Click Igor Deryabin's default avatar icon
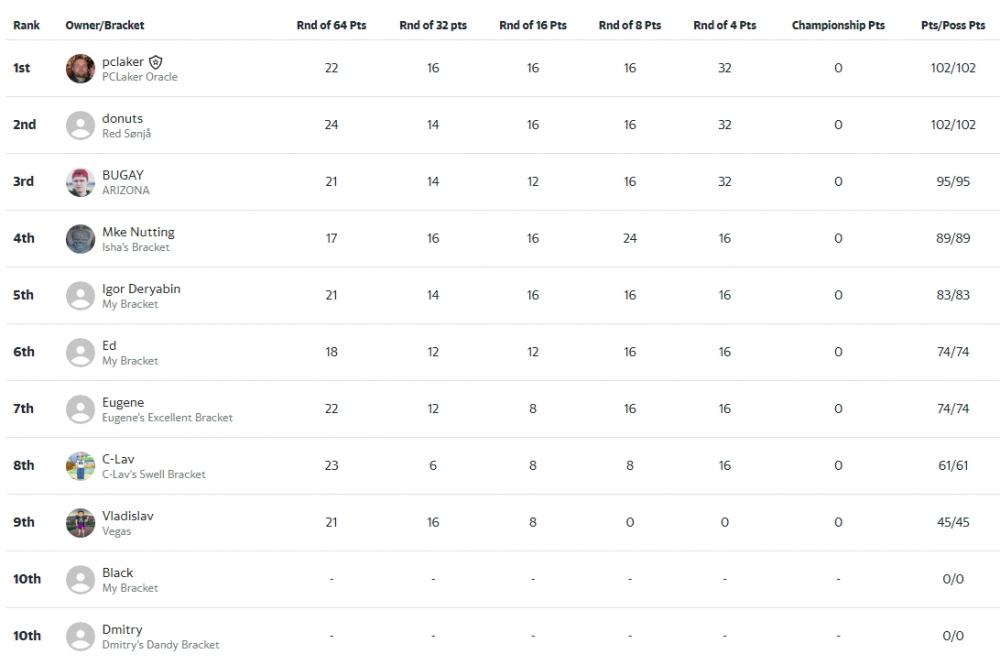The height and width of the screenshot is (665, 1000). 80,296
